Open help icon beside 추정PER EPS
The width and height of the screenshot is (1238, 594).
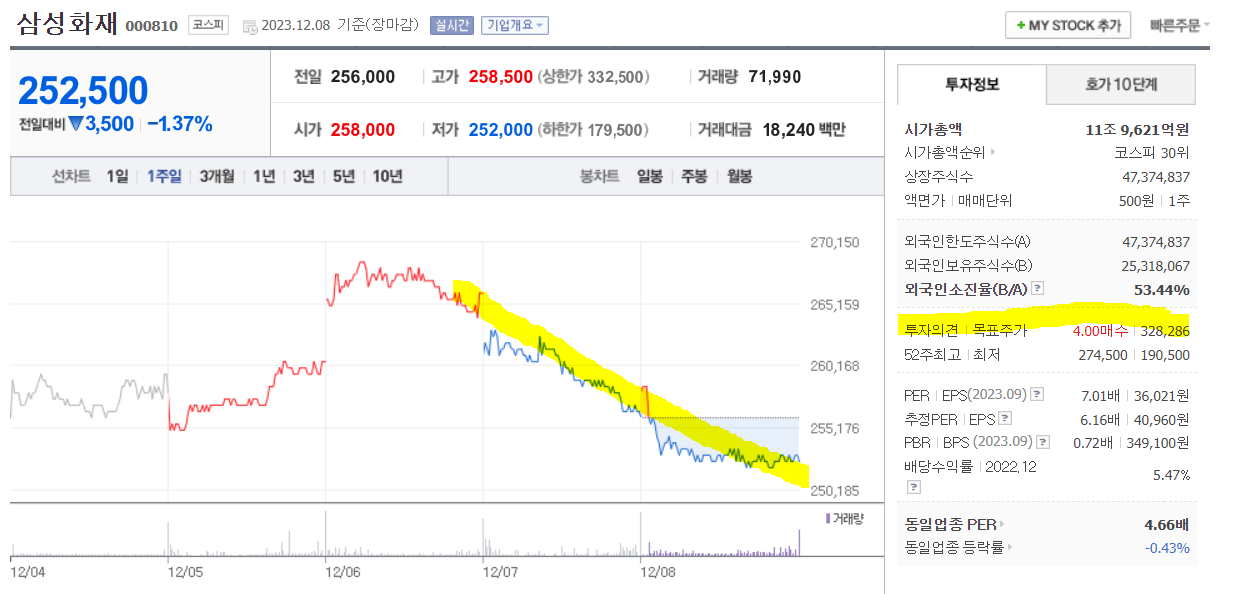click(x=1005, y=418)
